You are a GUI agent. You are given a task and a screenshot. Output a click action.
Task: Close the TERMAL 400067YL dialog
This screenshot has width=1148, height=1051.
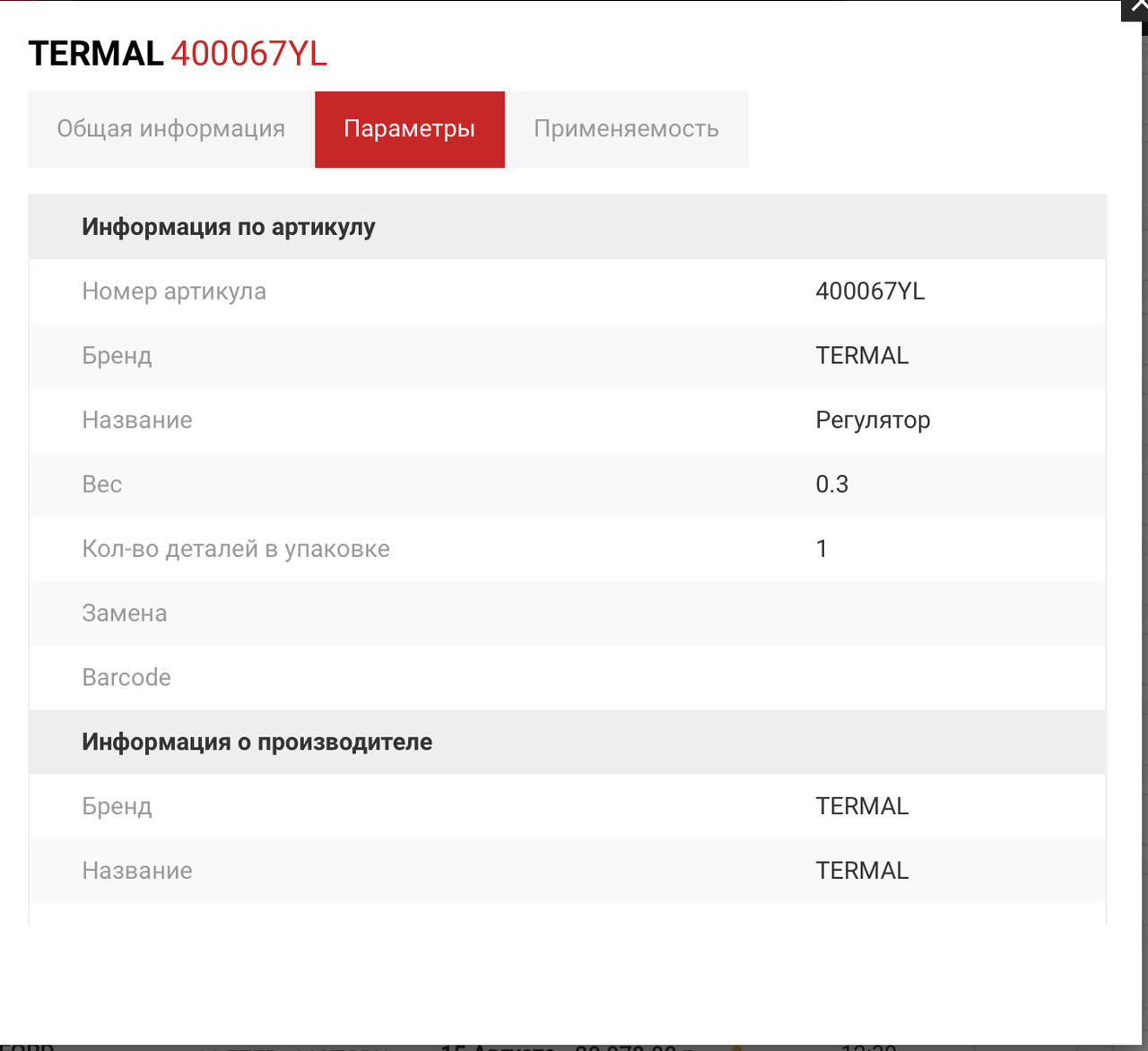tap(1136, 9)
